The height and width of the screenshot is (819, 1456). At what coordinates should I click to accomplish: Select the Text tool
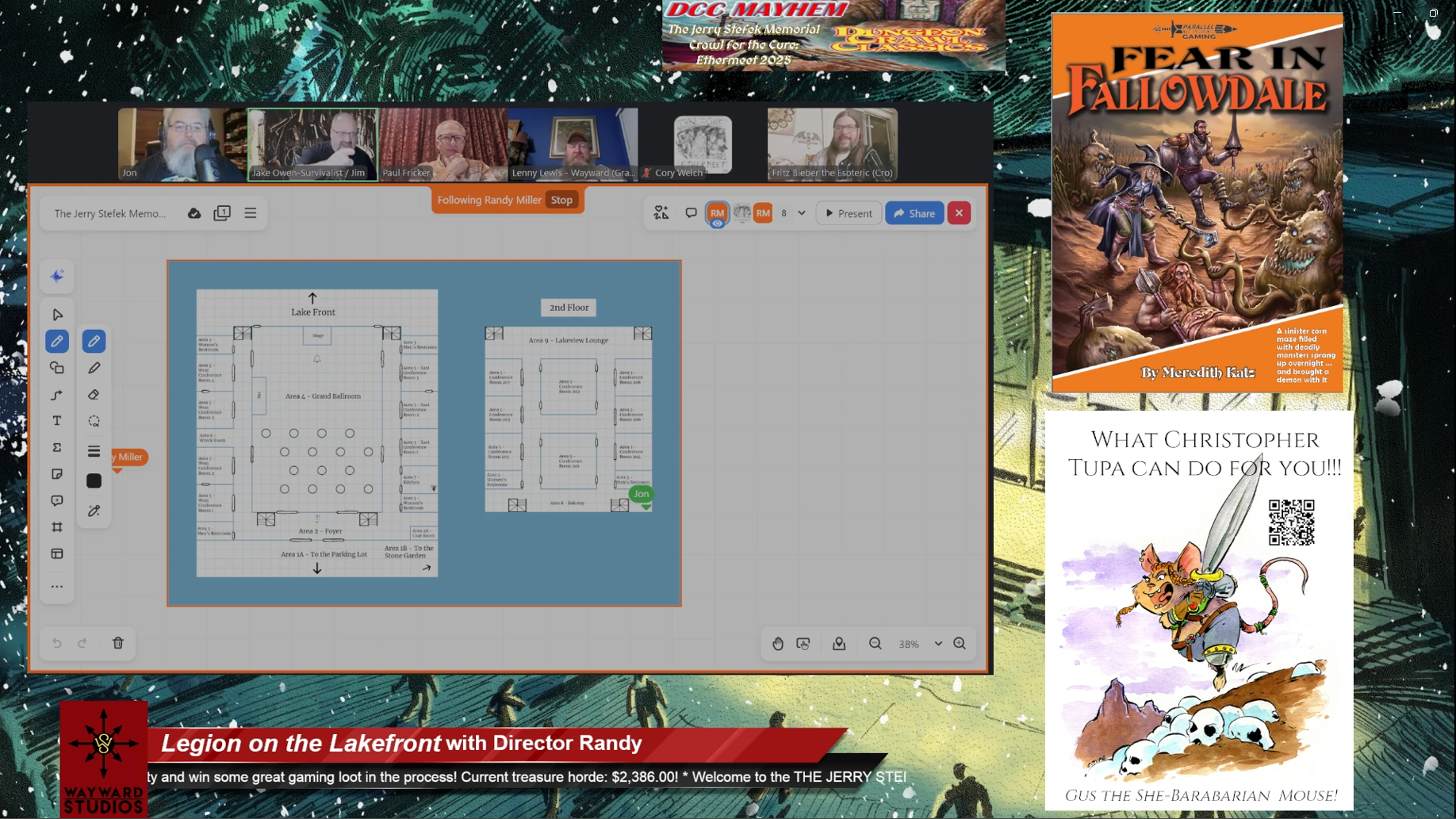57,421
